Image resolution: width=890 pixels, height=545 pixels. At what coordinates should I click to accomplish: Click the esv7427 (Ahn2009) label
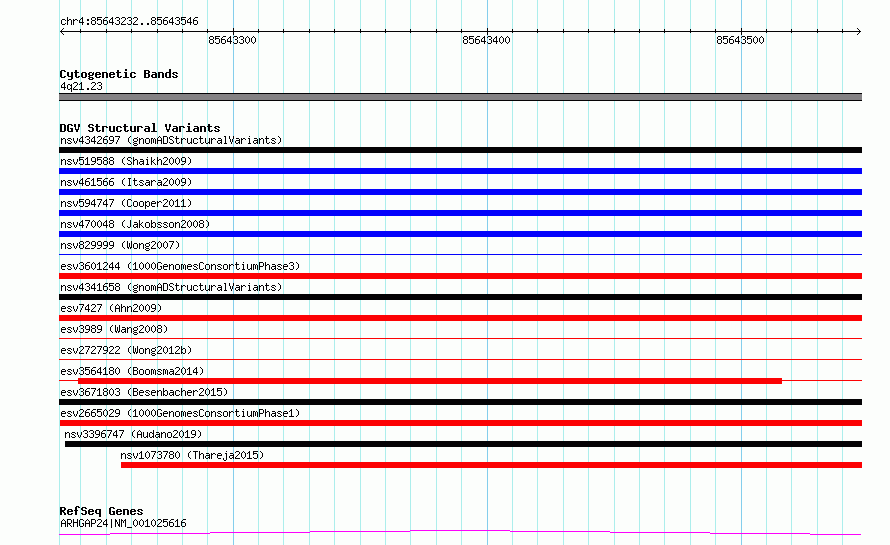click(111, 308)
